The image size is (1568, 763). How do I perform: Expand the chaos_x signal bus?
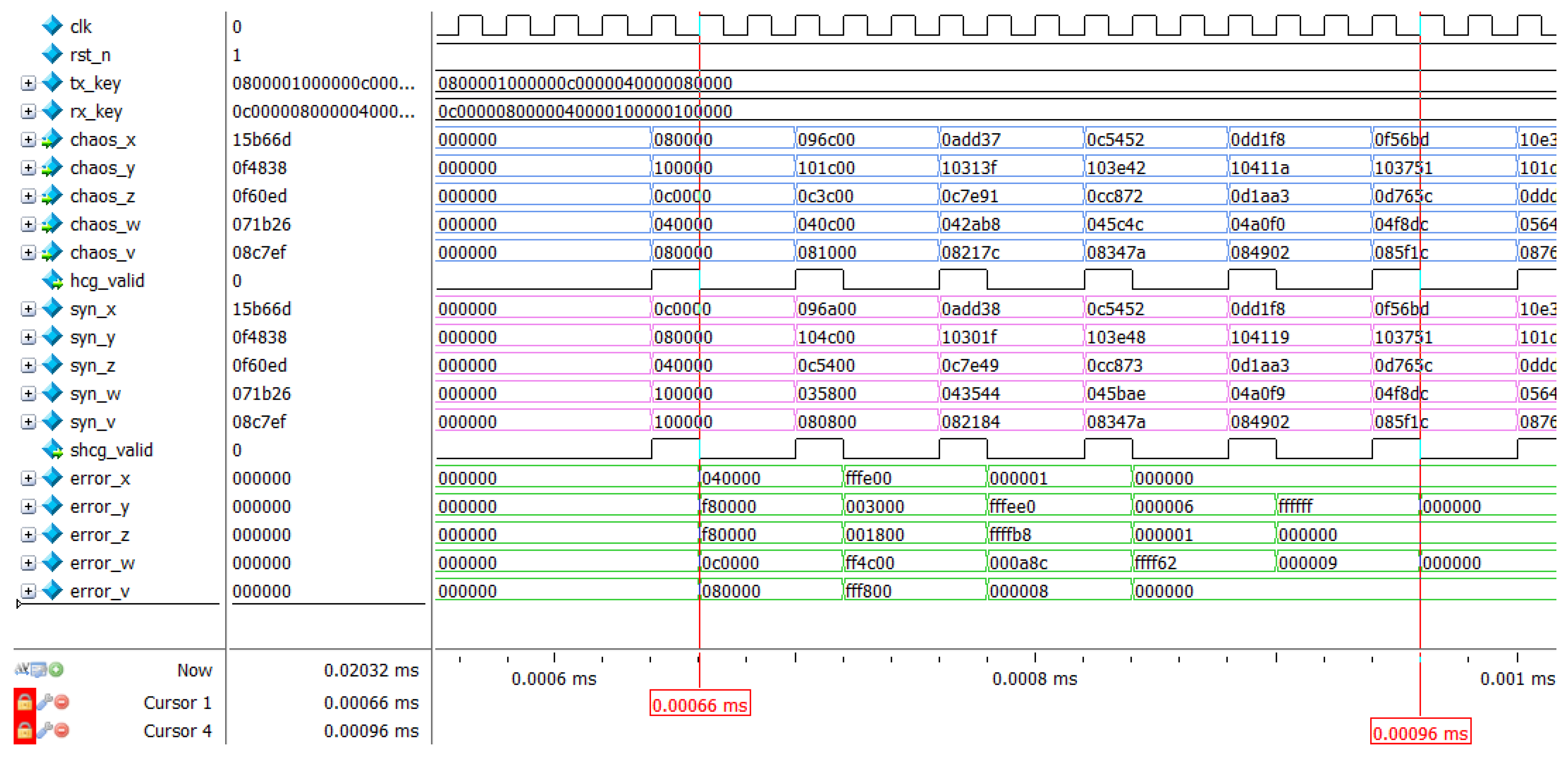pyautogui.click(x=28, y=139)
